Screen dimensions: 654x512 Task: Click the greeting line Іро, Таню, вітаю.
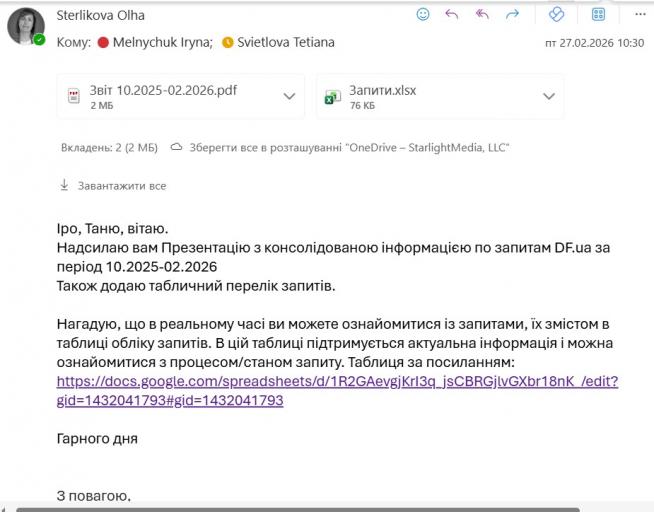112,229
